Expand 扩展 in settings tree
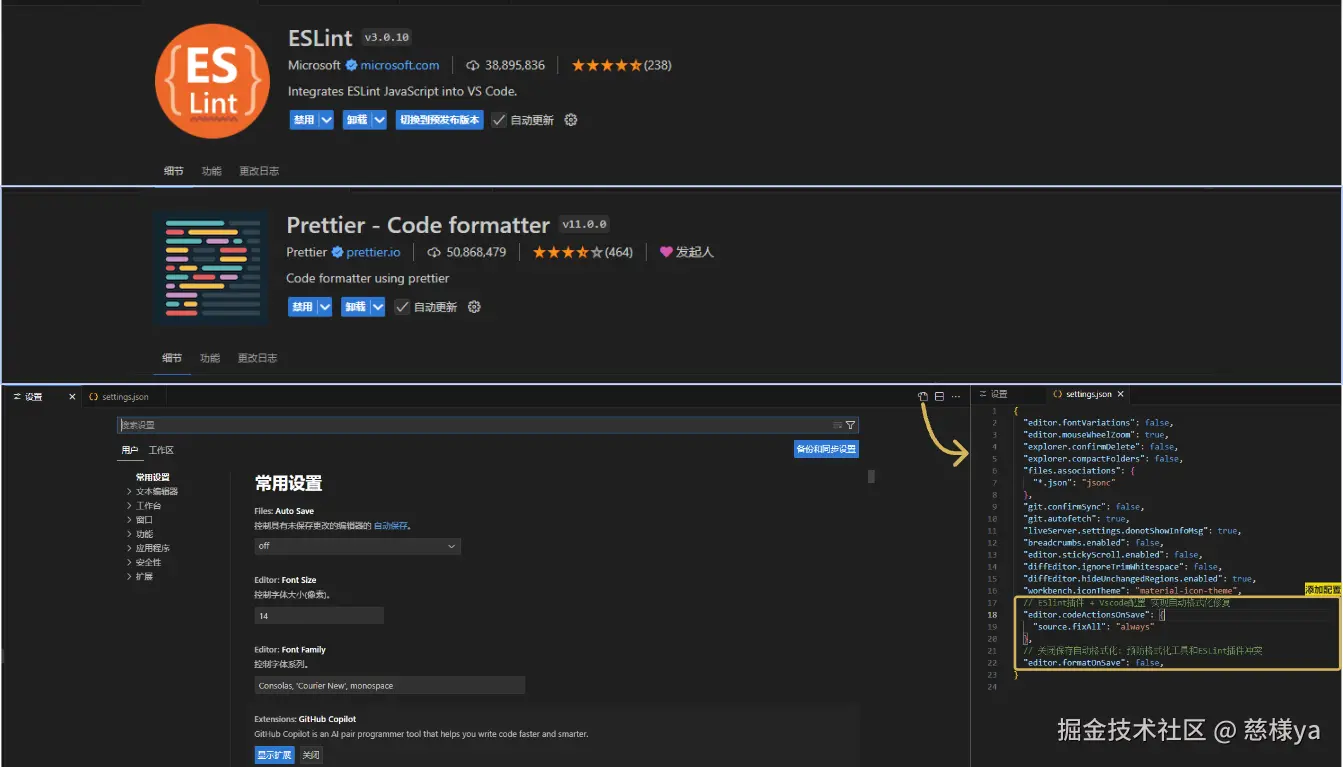 tap(129, 576)
